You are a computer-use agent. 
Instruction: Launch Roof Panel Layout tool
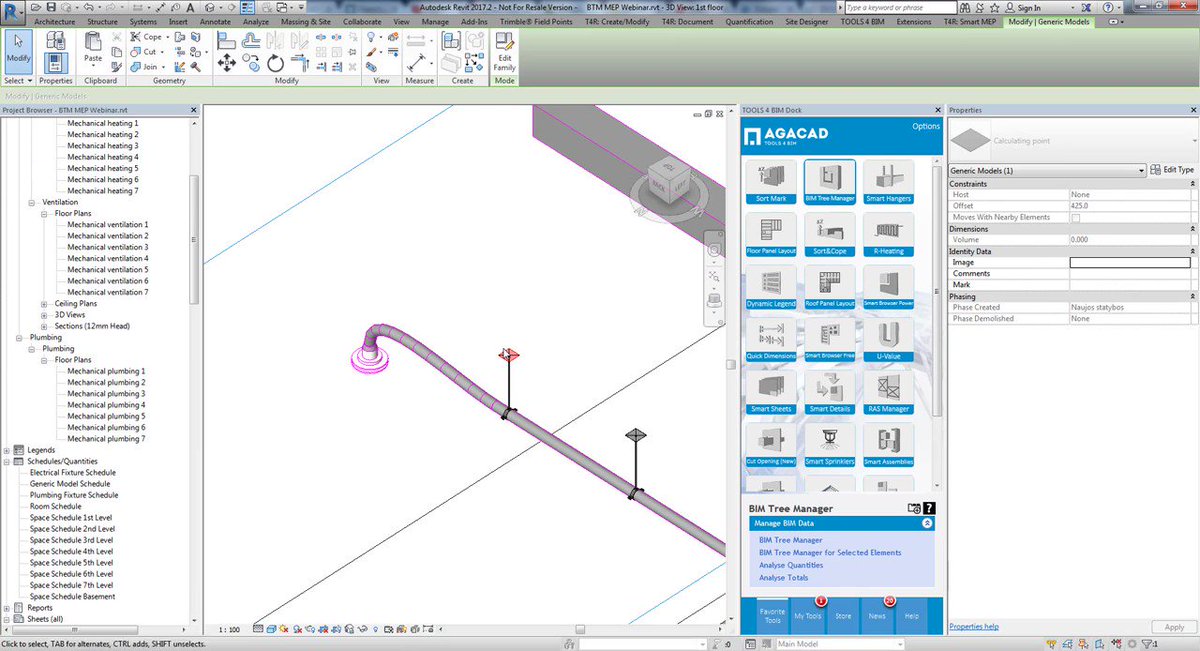pos(829,287)
